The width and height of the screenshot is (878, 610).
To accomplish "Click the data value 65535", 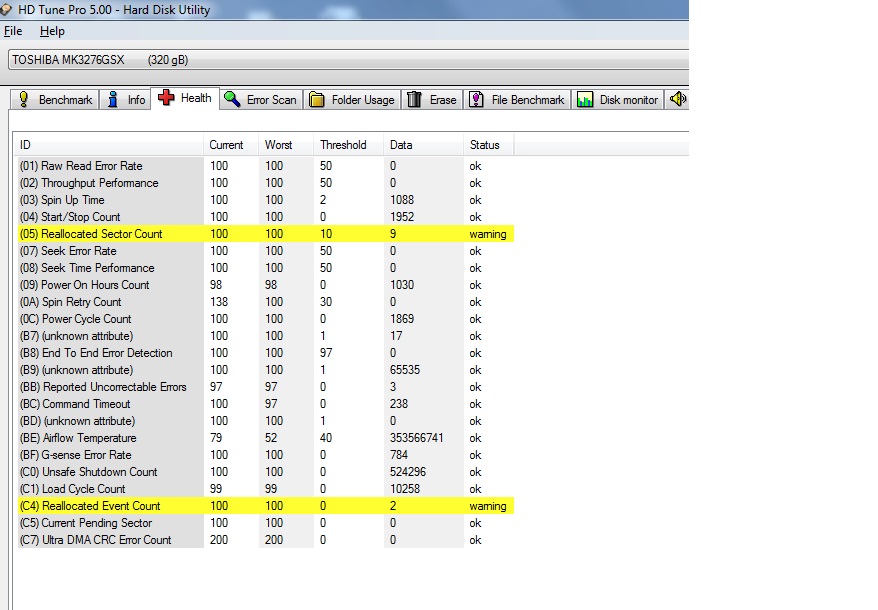I will coord(405,370).
